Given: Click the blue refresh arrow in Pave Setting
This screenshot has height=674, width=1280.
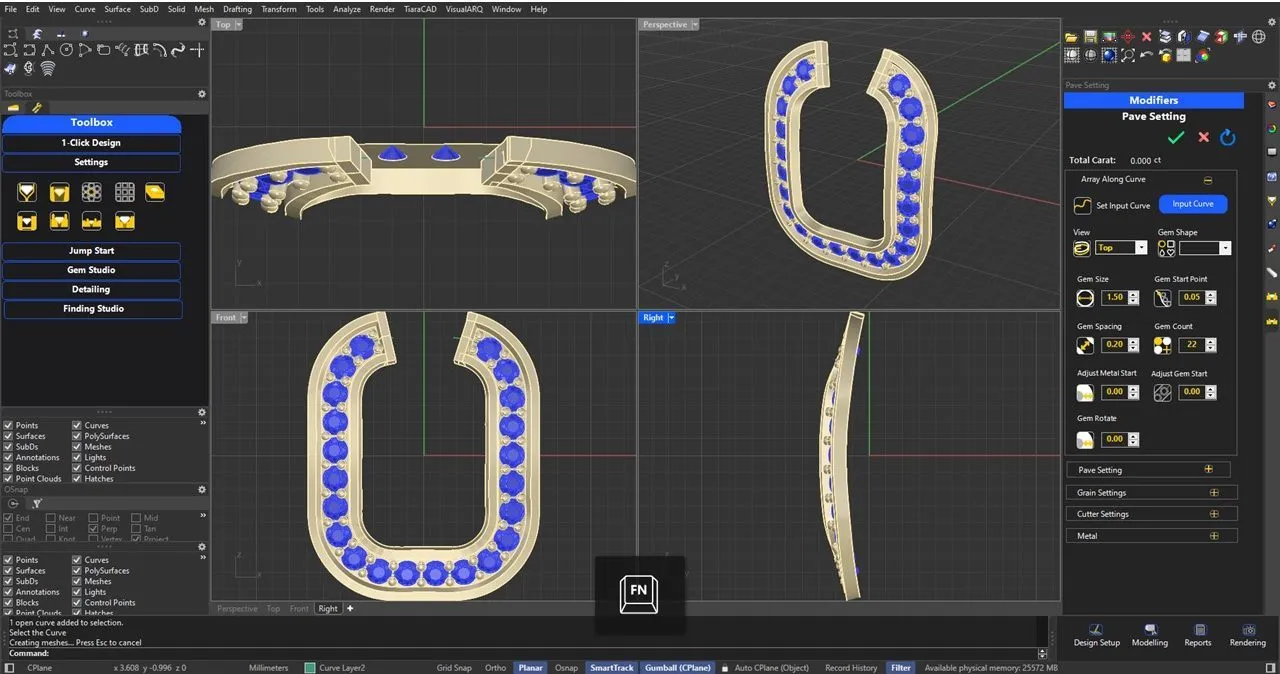Looking at the screenshot, I should 1228,137.
